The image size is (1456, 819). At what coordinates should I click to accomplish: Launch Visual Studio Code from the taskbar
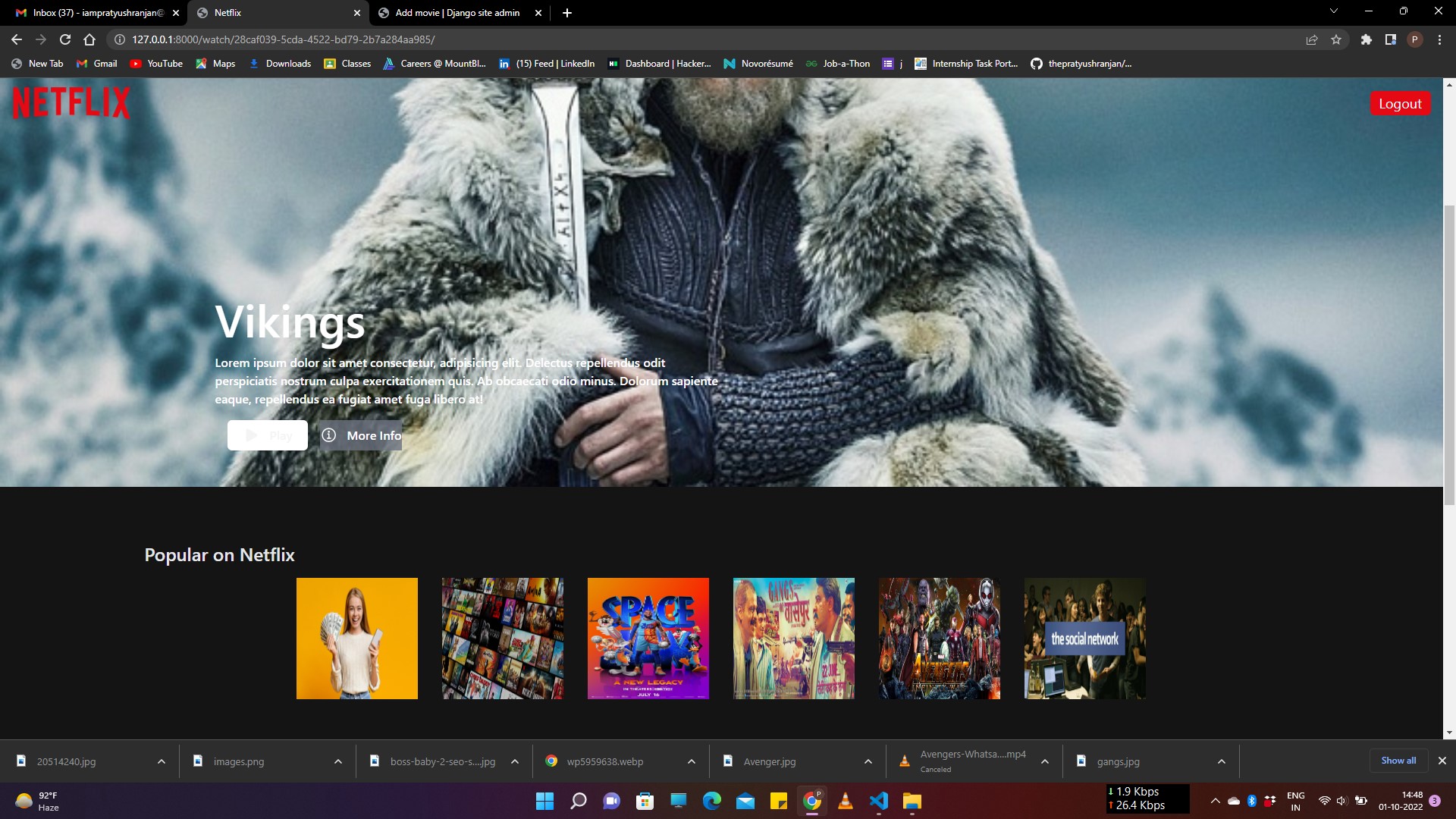[879, 801]
